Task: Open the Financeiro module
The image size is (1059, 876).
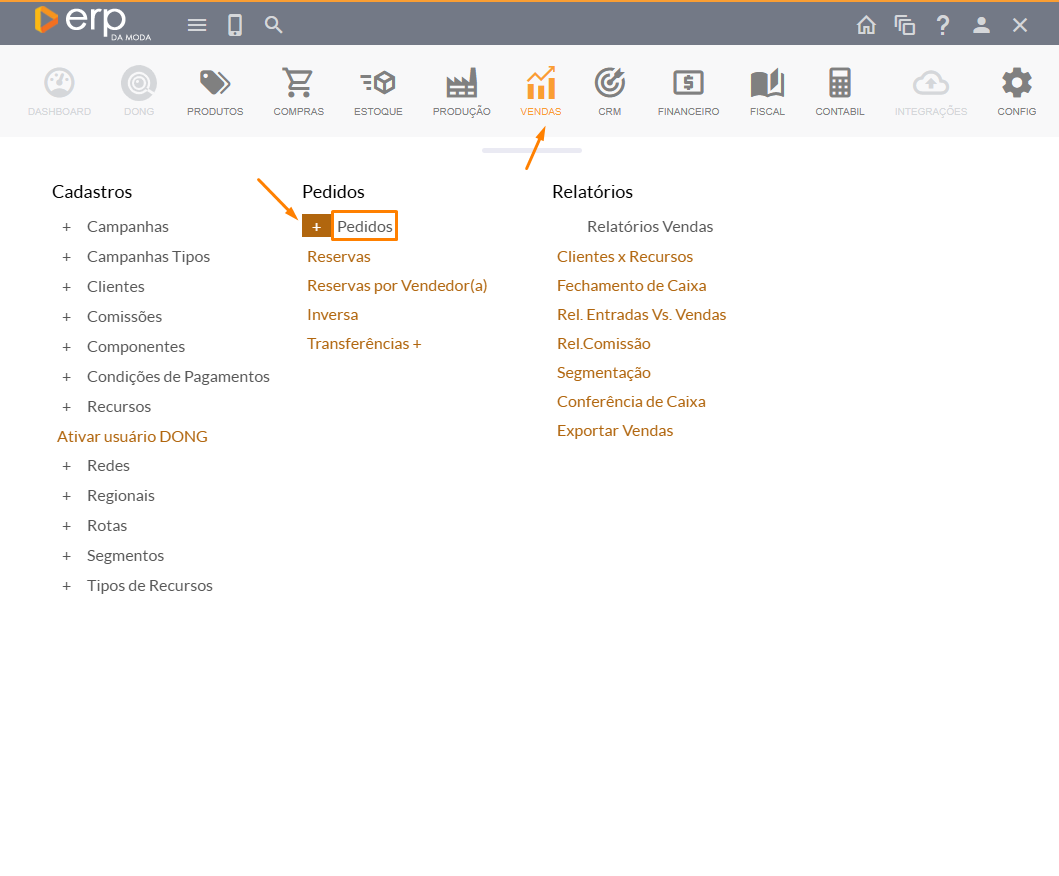Action: [688, 91]
